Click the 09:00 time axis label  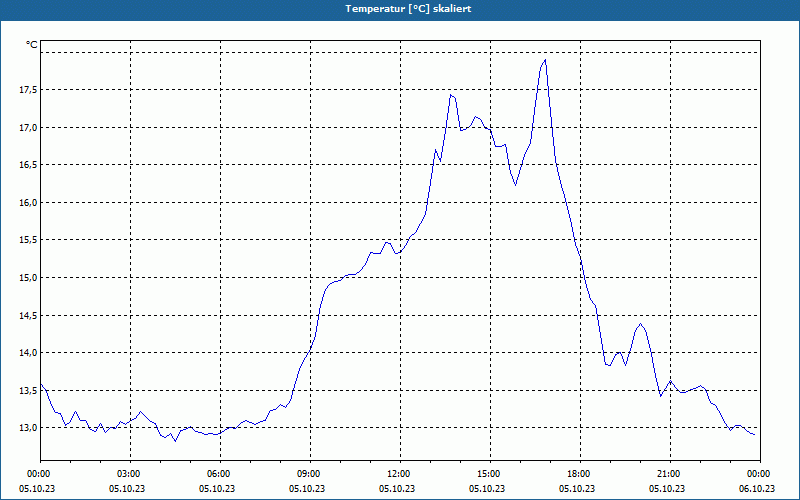pyautogui.click(x=310, y=474)
